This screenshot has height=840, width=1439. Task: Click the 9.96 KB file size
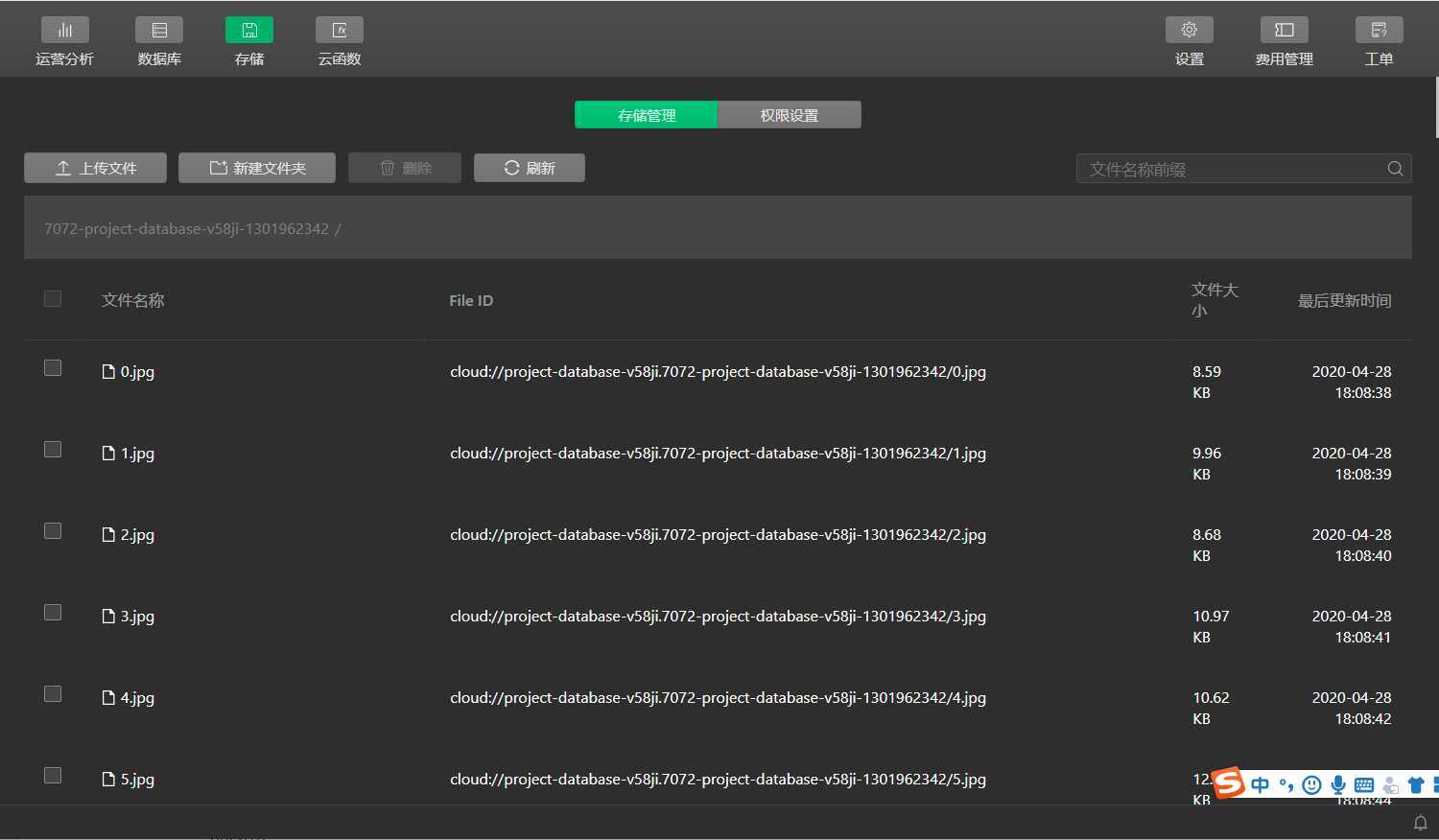tap(1207, 463)
